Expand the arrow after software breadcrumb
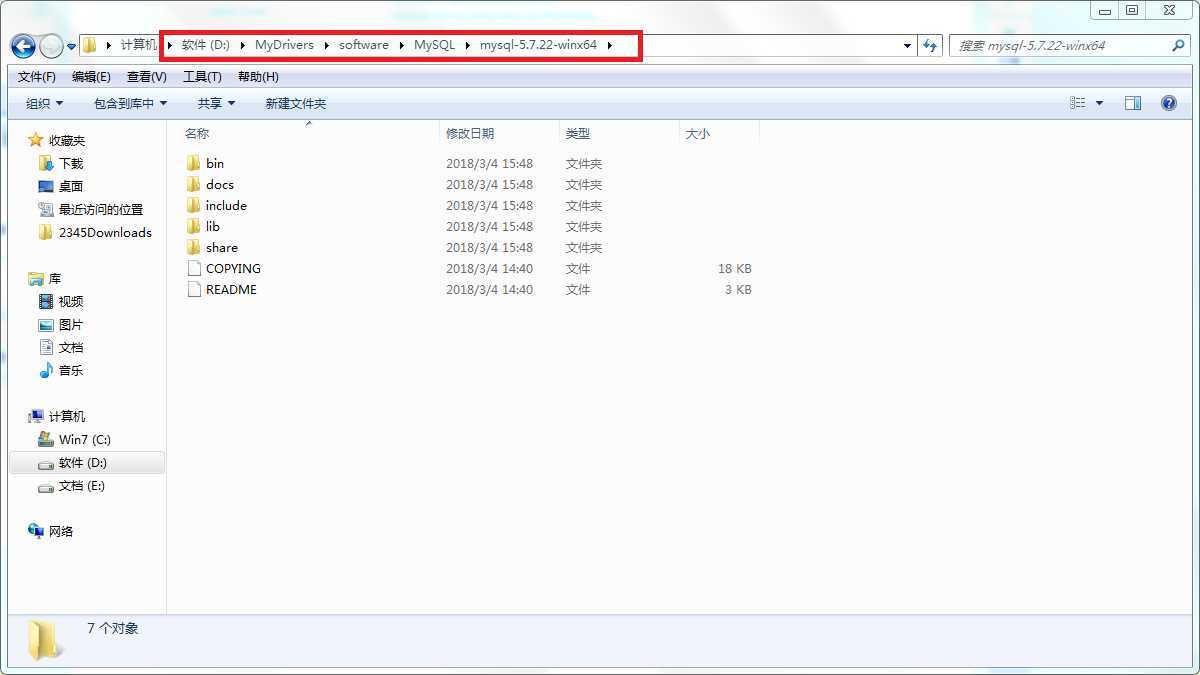This screenshot has height=675, width=1200. (402, 45)
